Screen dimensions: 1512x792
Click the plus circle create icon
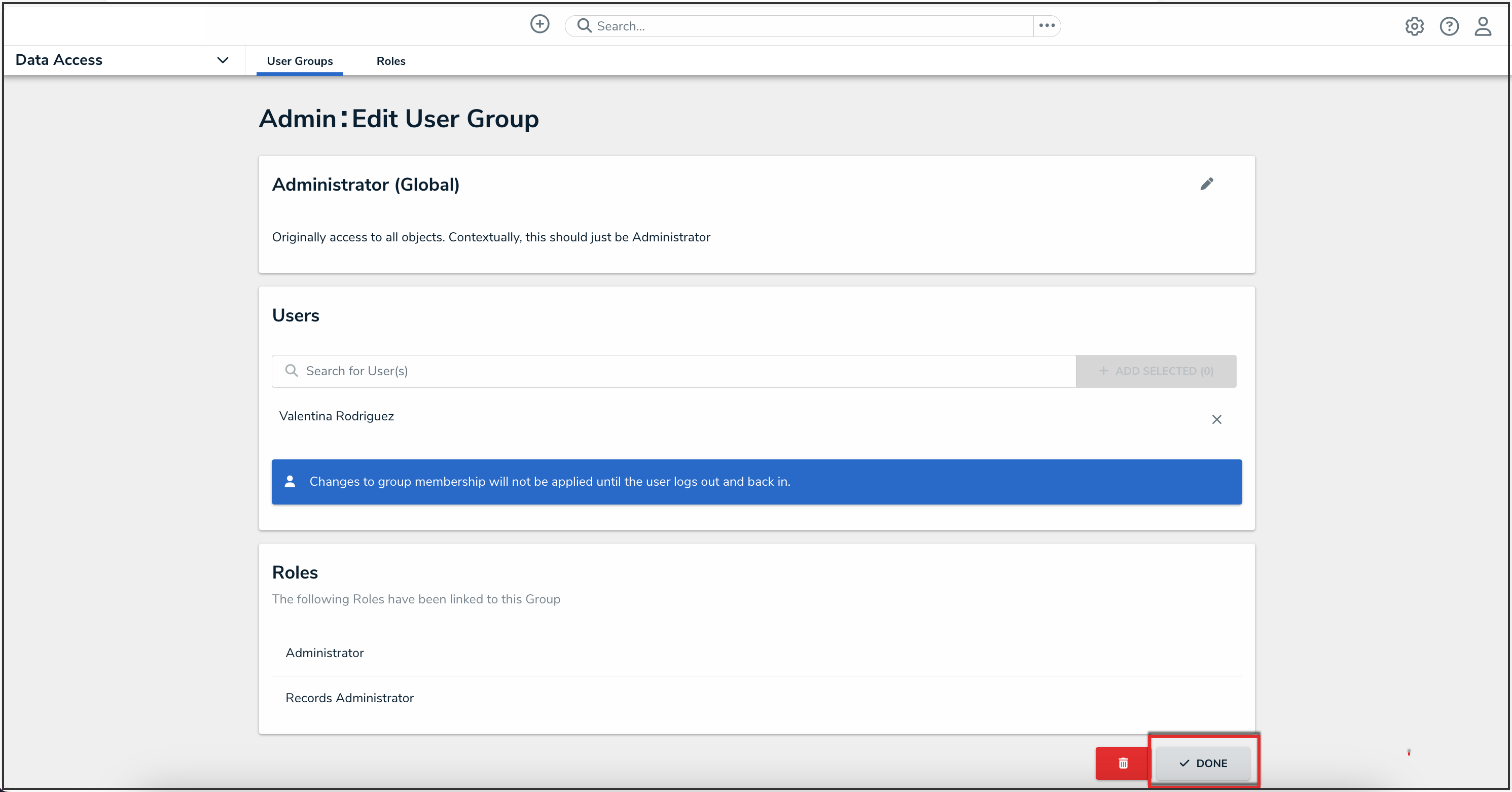tap(539, 24)
